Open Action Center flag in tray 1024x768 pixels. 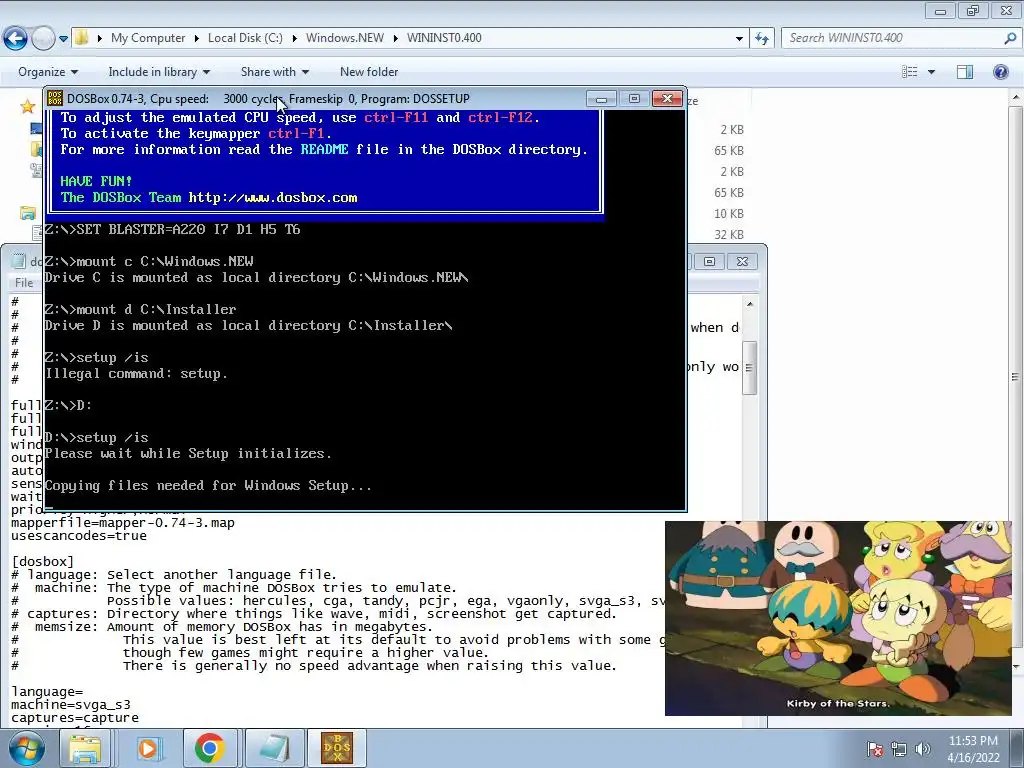point(875,749)
